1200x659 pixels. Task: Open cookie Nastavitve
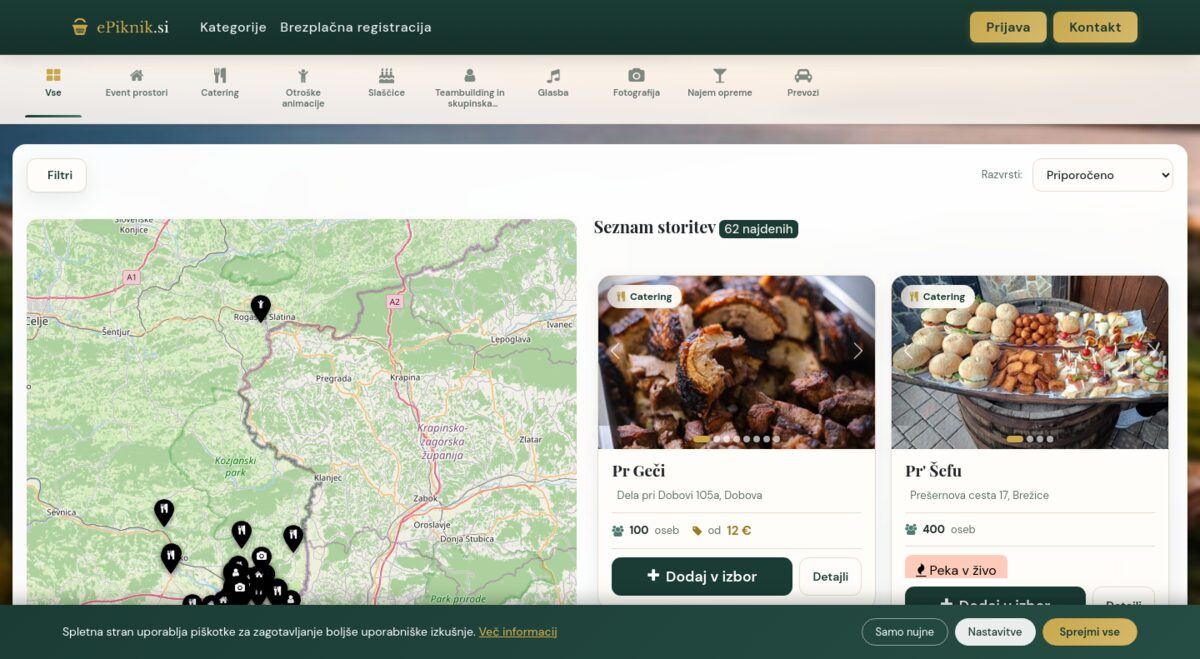(995, 632)
